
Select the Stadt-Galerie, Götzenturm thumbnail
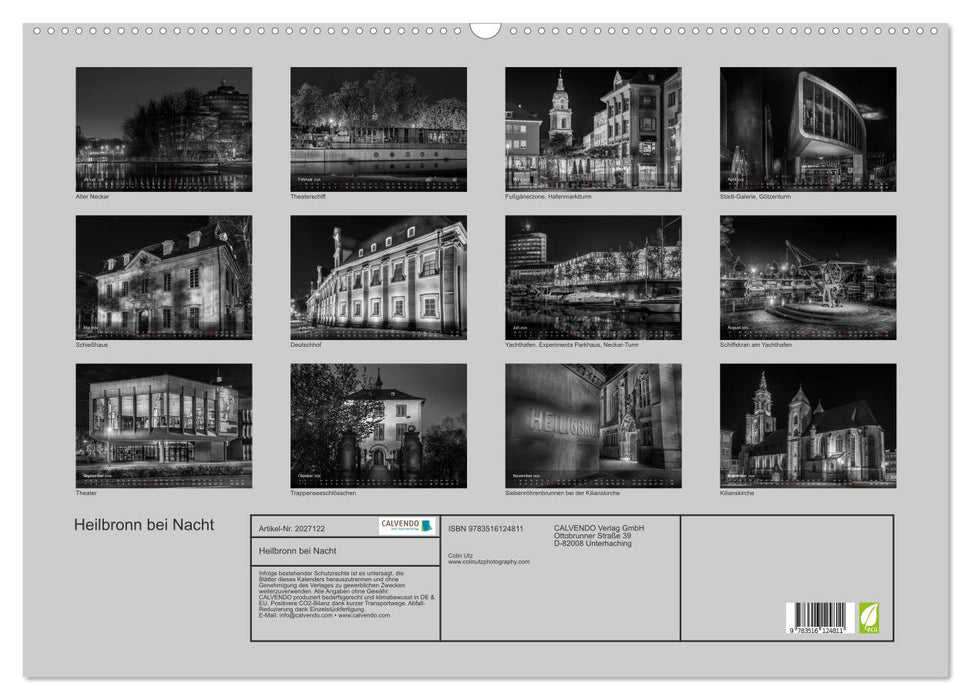point(807,129)
